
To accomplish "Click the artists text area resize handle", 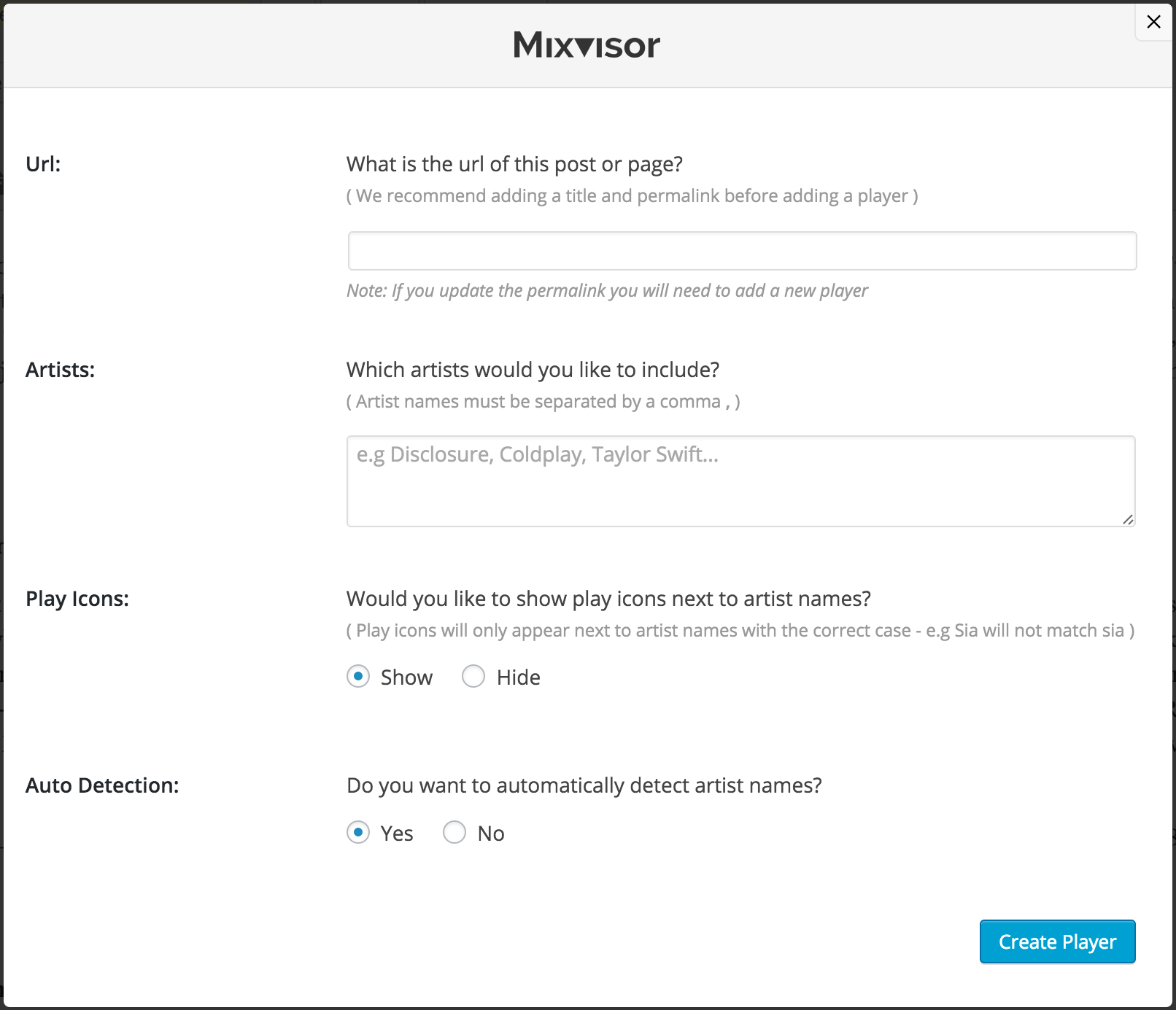I will (1128, 519).
